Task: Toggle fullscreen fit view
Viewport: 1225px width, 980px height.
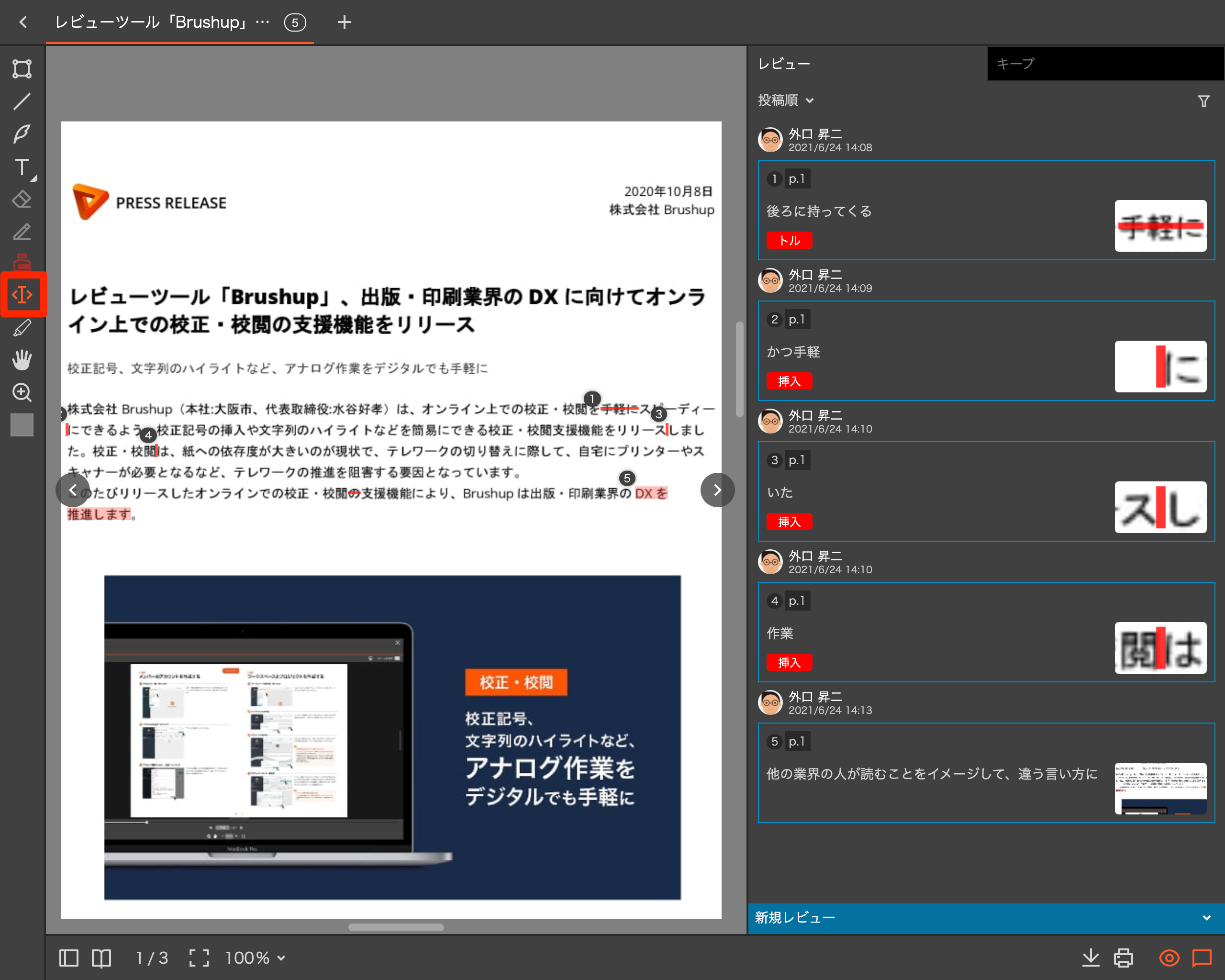Action: (x=199, y=958)
